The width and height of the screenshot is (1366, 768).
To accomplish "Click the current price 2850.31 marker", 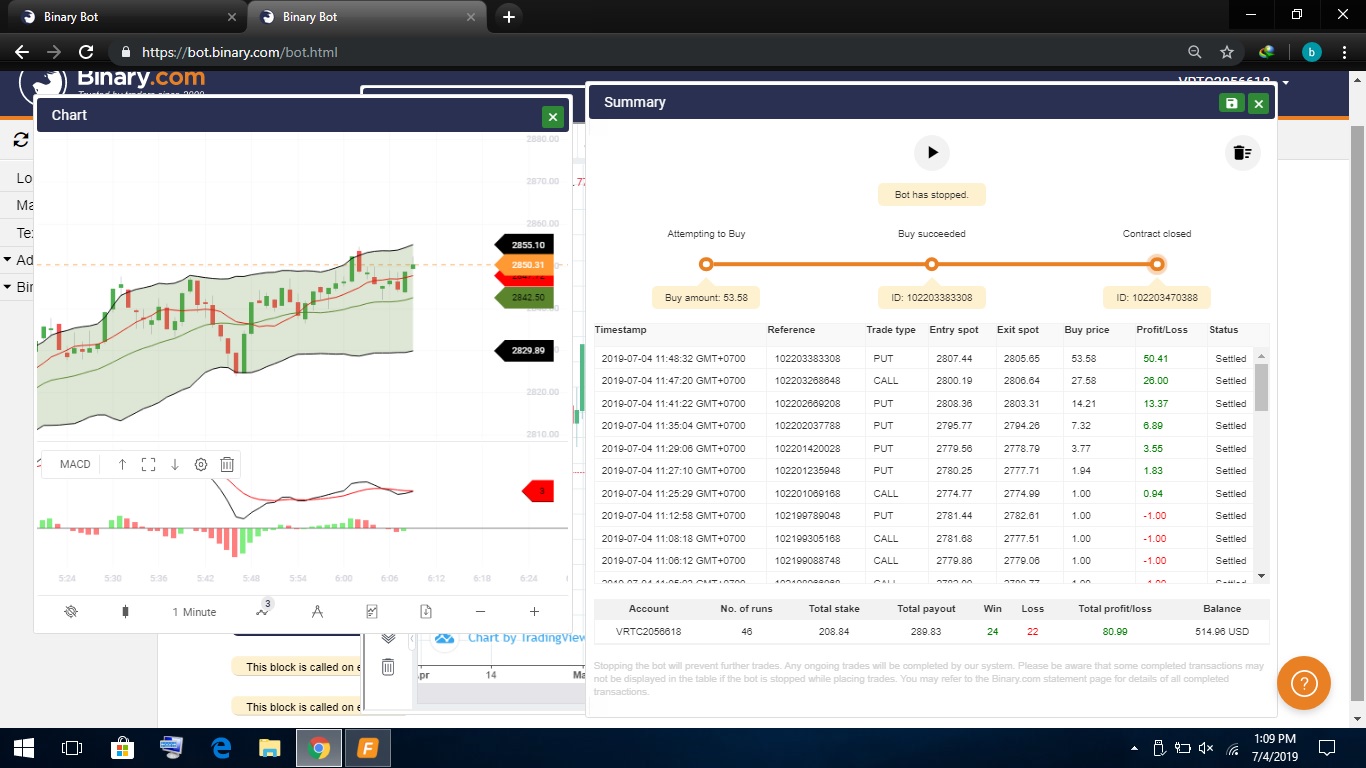I will (526, 265).
